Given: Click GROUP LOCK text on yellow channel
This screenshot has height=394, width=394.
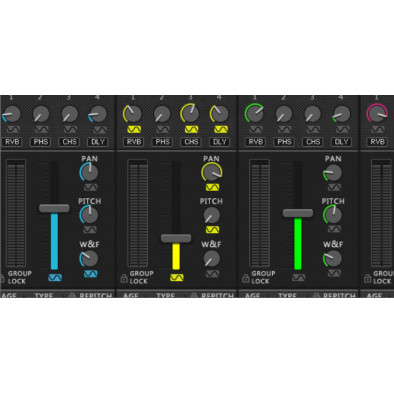Looking at the screenshot, I should click(x=142, y=277).
